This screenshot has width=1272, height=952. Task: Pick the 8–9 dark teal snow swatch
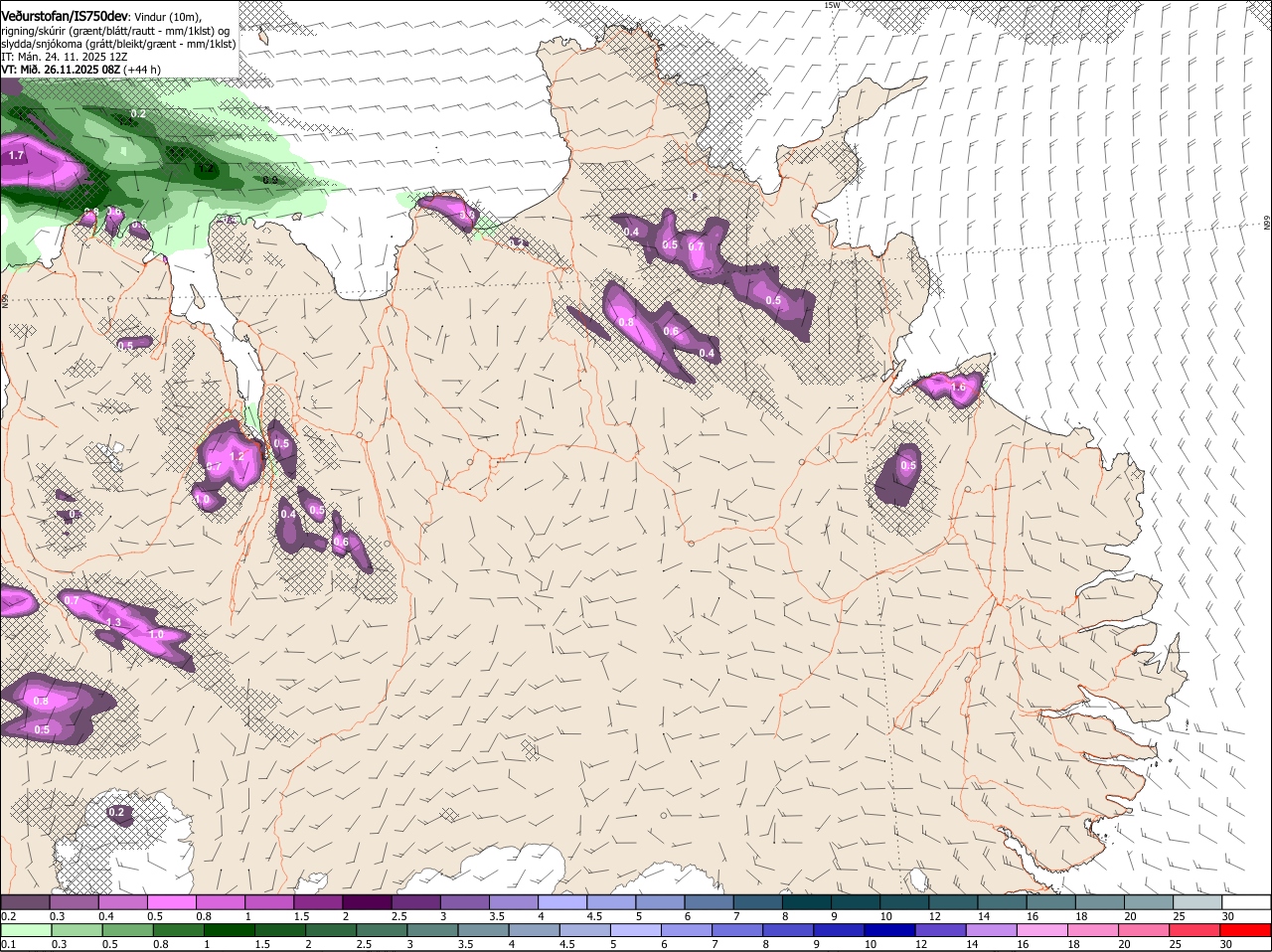[808, 901]
